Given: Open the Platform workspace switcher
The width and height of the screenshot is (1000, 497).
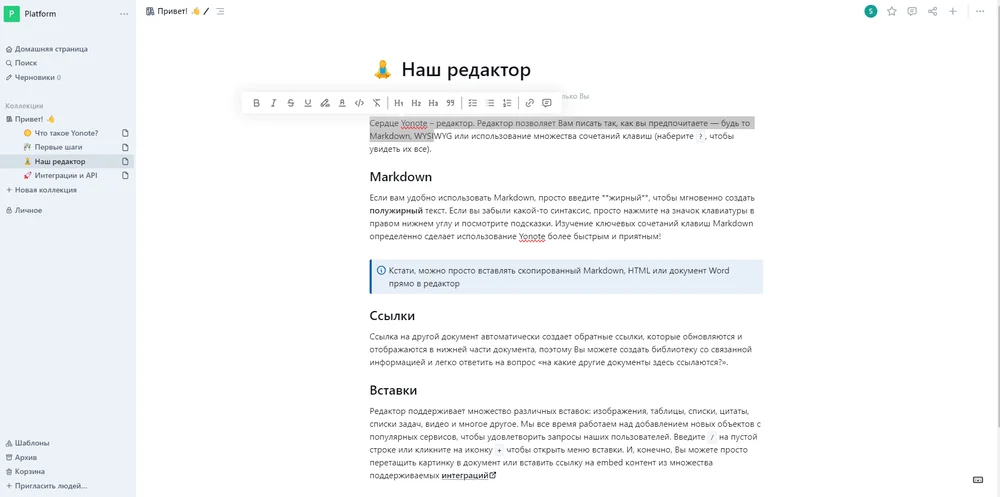Looking at the screenshot, I should click(40, 14).
